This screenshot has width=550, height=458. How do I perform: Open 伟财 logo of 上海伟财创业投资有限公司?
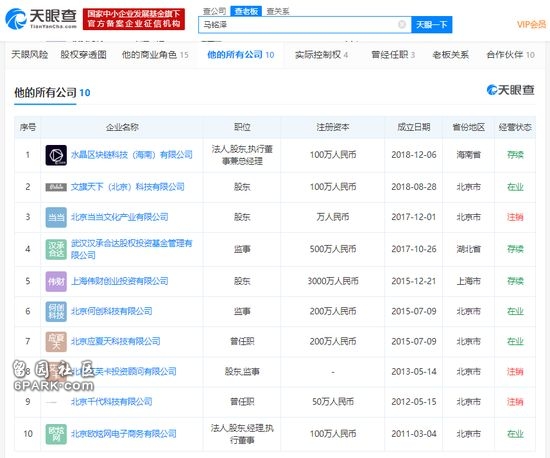[56, 281]
